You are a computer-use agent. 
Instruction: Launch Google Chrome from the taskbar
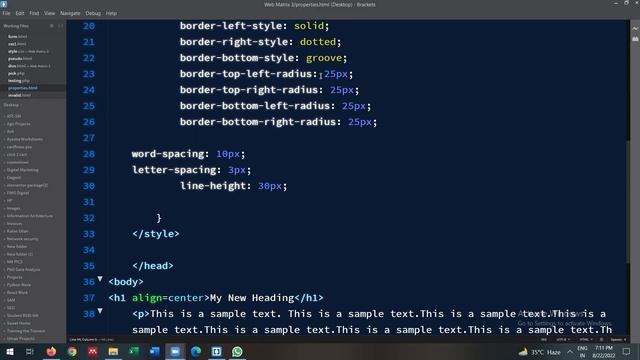point(72,351)
